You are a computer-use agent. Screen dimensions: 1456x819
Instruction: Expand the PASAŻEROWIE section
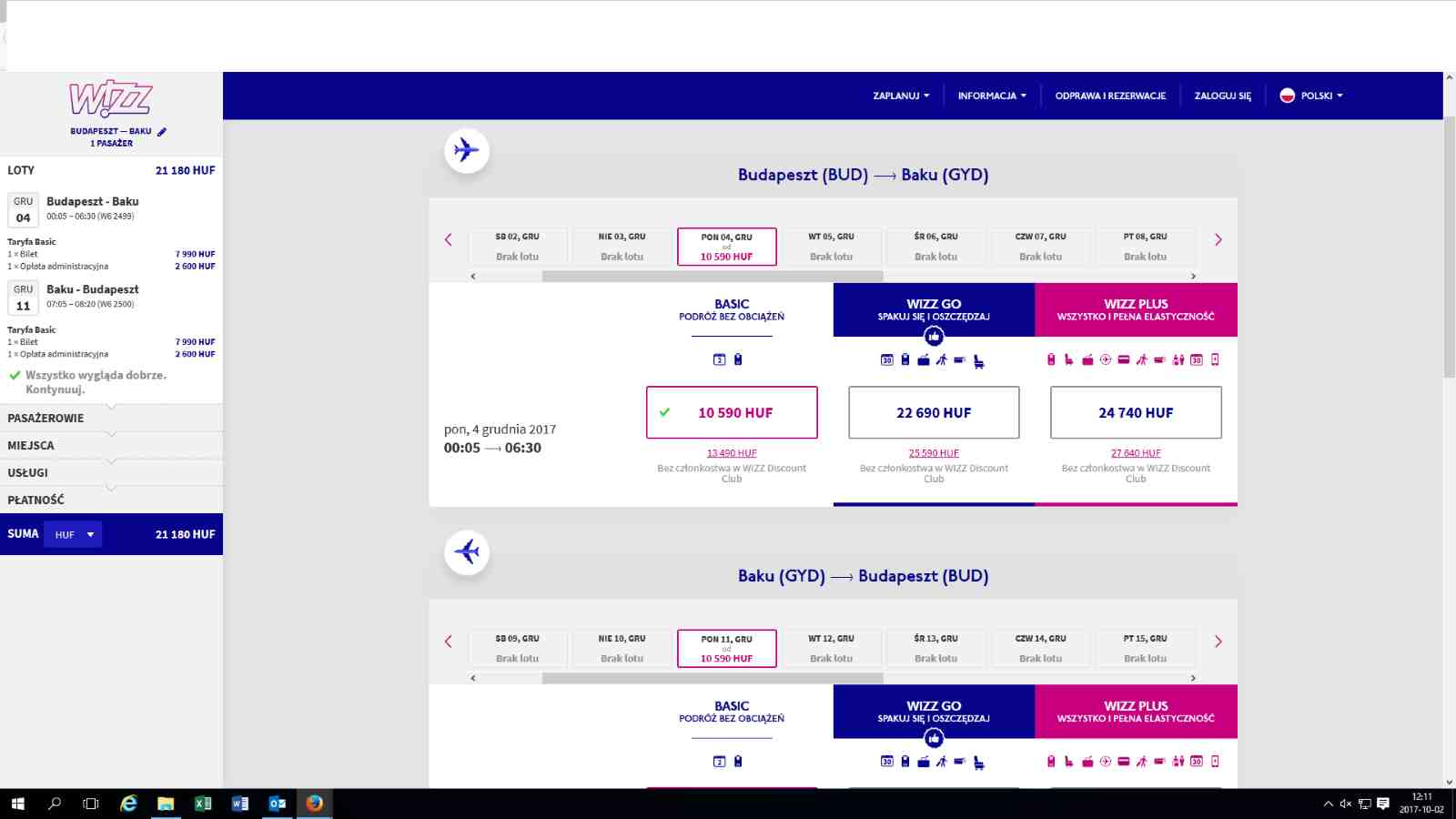point(111,418)
